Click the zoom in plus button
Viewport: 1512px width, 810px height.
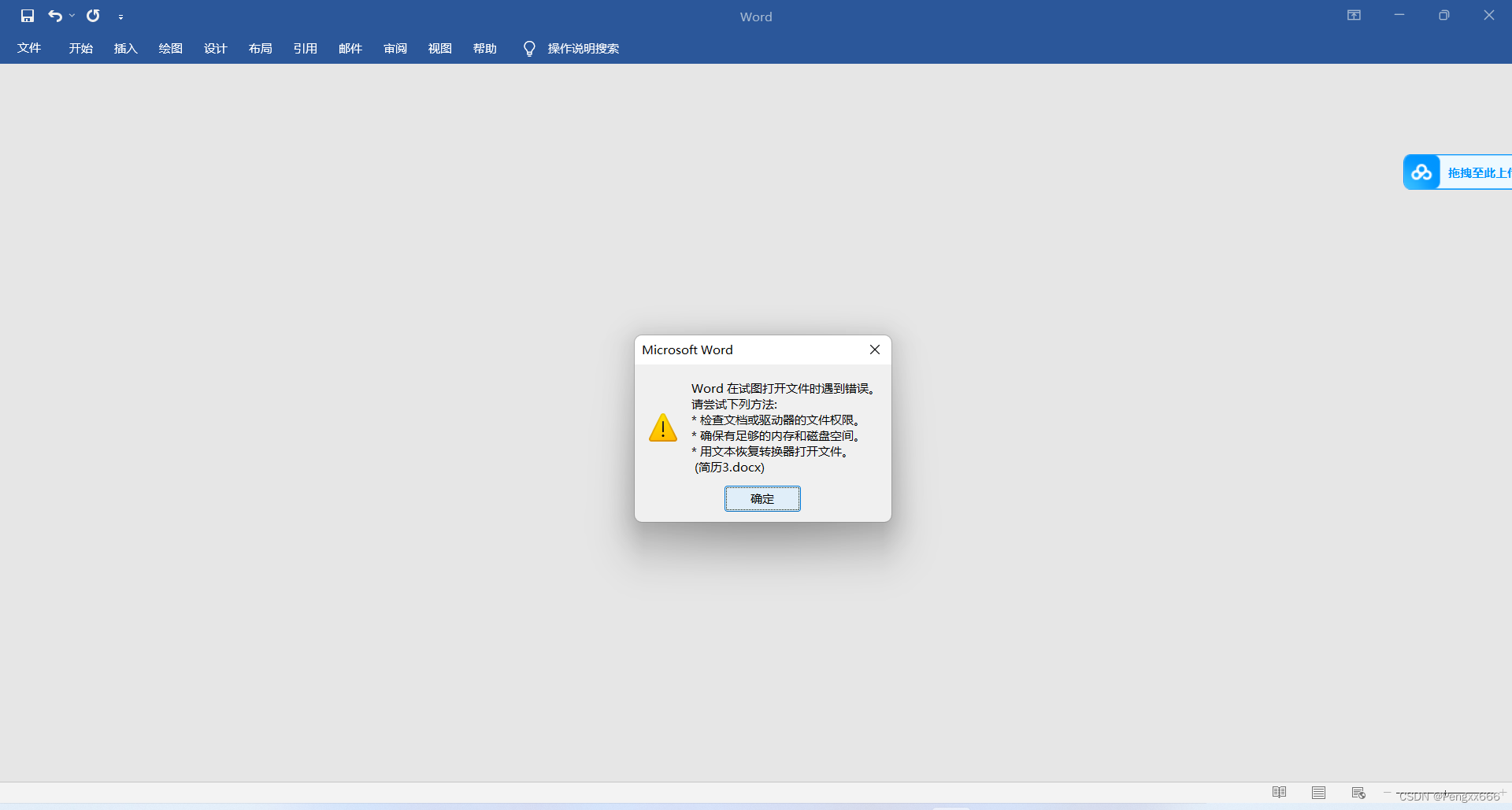[1503, 792]
